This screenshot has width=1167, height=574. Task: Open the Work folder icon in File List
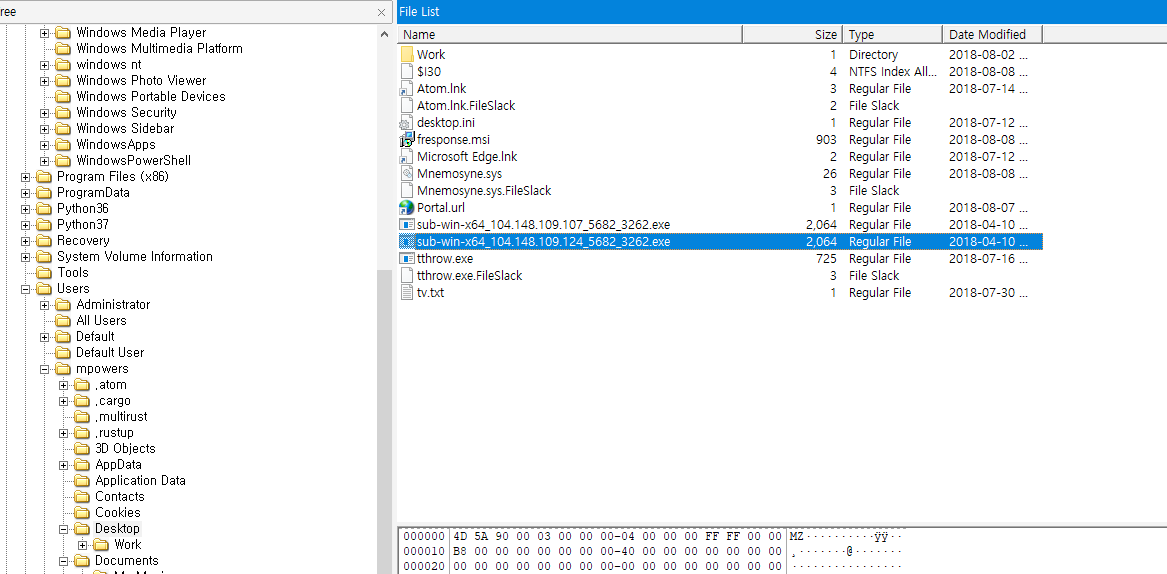pyautogui.click(x=406, y=54)
